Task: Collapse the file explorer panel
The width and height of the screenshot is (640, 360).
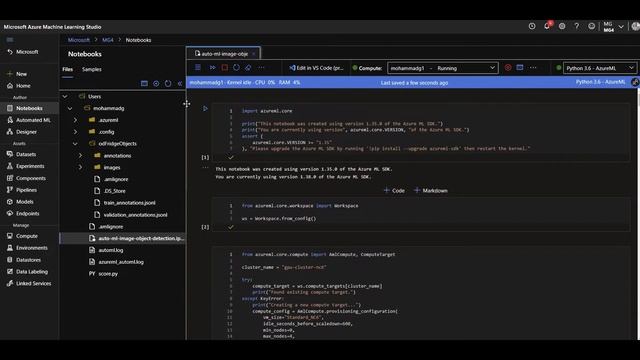Action: pyautogui.click(x=180, y=83)
